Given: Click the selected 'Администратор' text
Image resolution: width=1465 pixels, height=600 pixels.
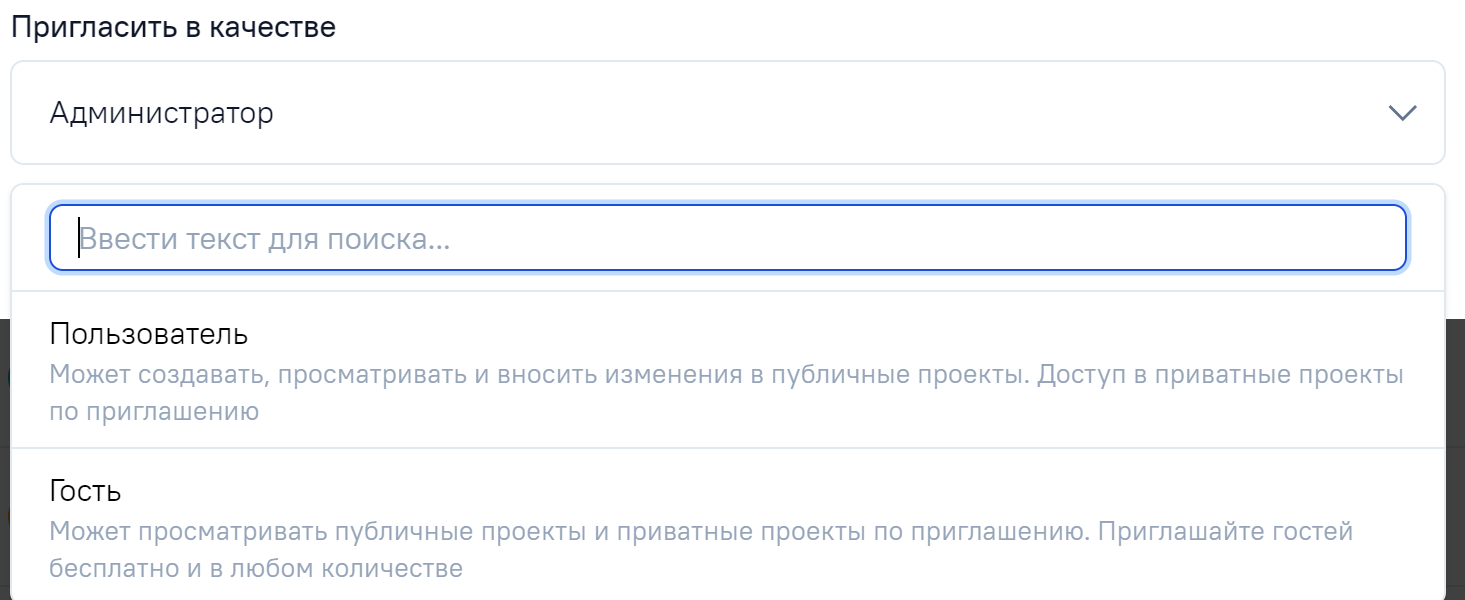Looking at the screenshot, I should 161,113.
